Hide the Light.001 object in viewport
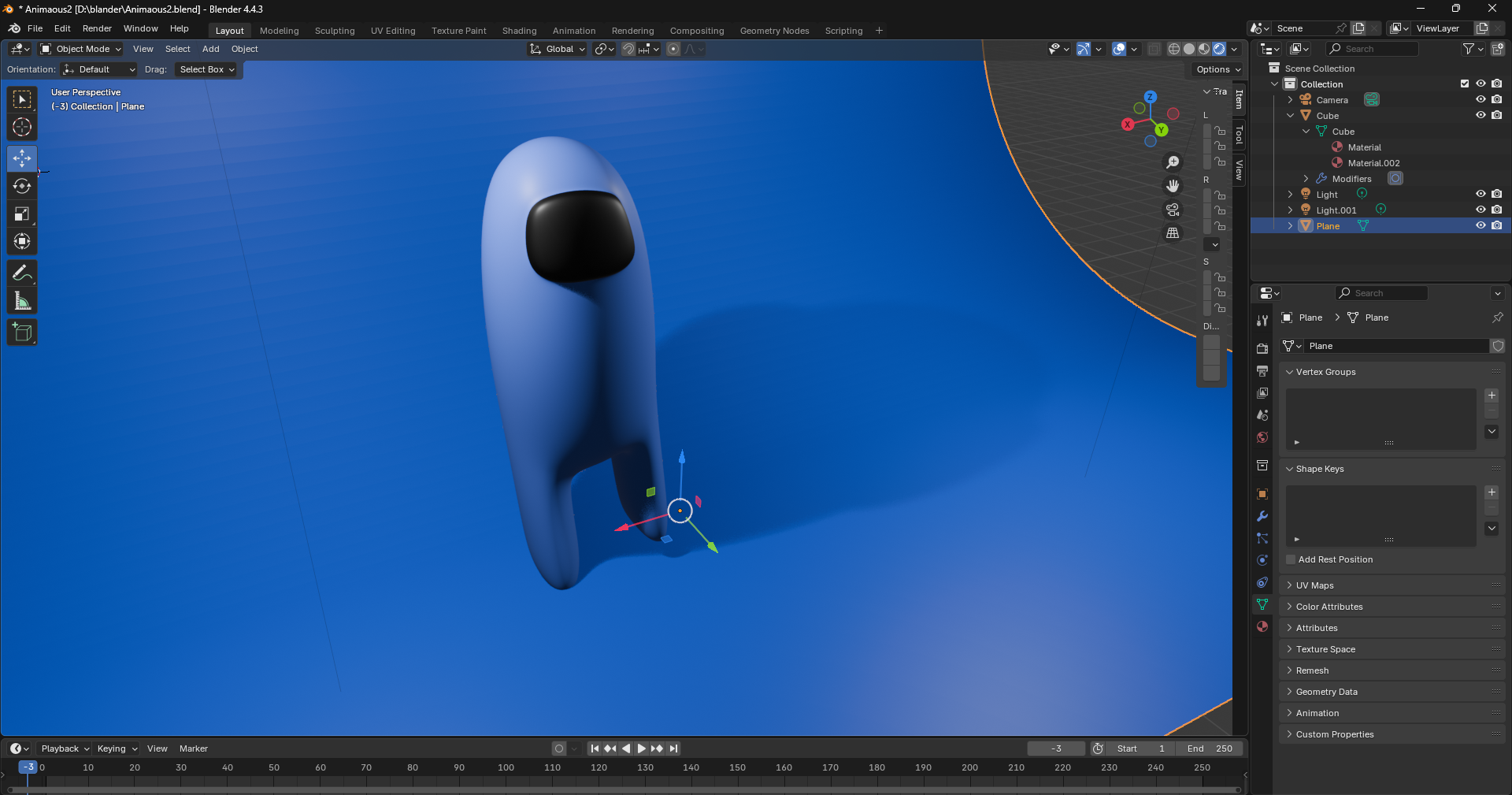1512x795 pixels. (x=1480, y=210)
